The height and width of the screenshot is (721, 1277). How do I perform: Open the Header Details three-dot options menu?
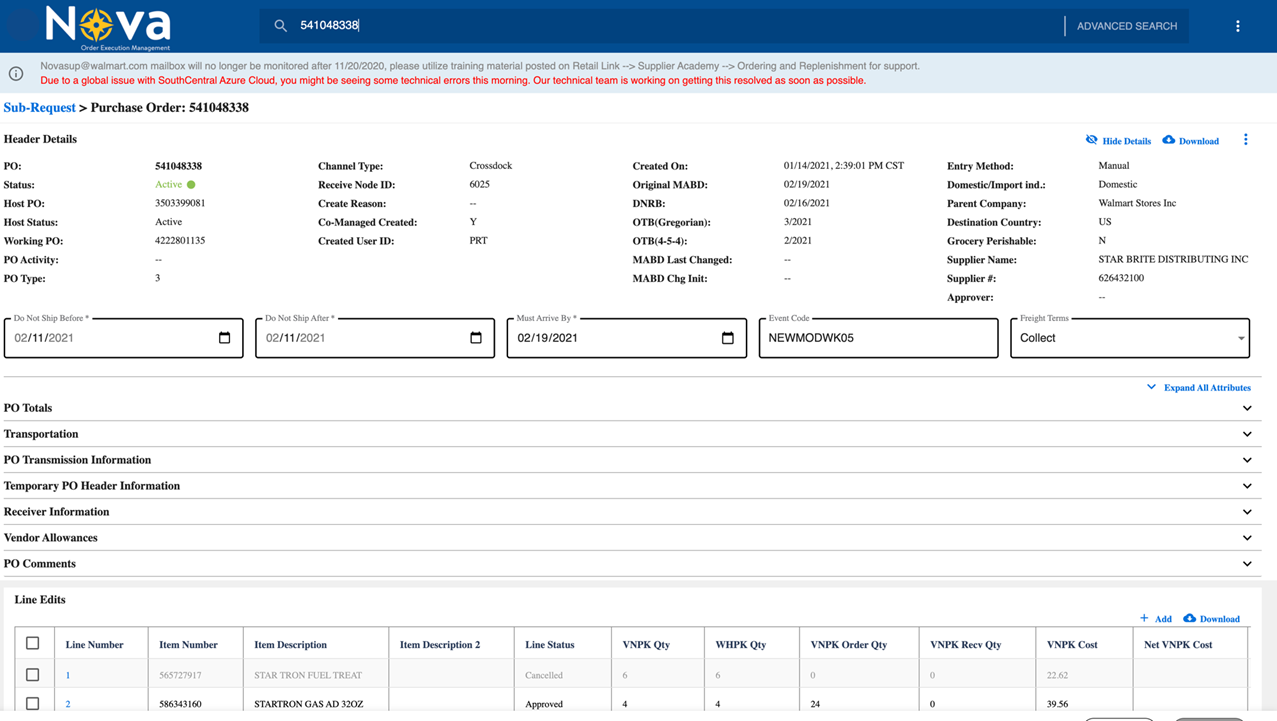1246,140
